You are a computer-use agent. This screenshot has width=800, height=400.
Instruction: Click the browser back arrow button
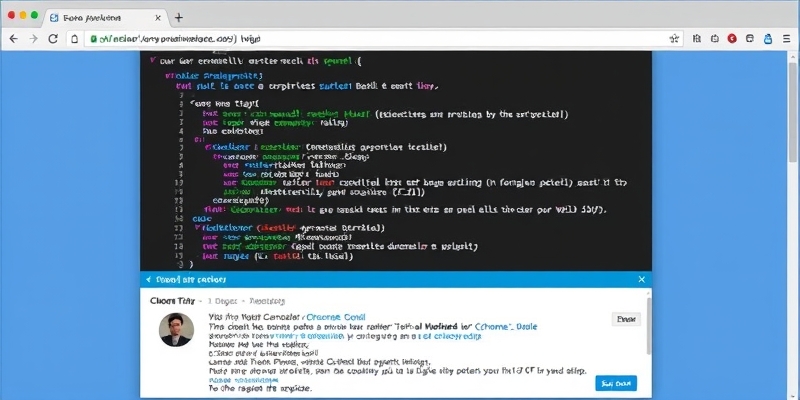(x=13, y=38)
